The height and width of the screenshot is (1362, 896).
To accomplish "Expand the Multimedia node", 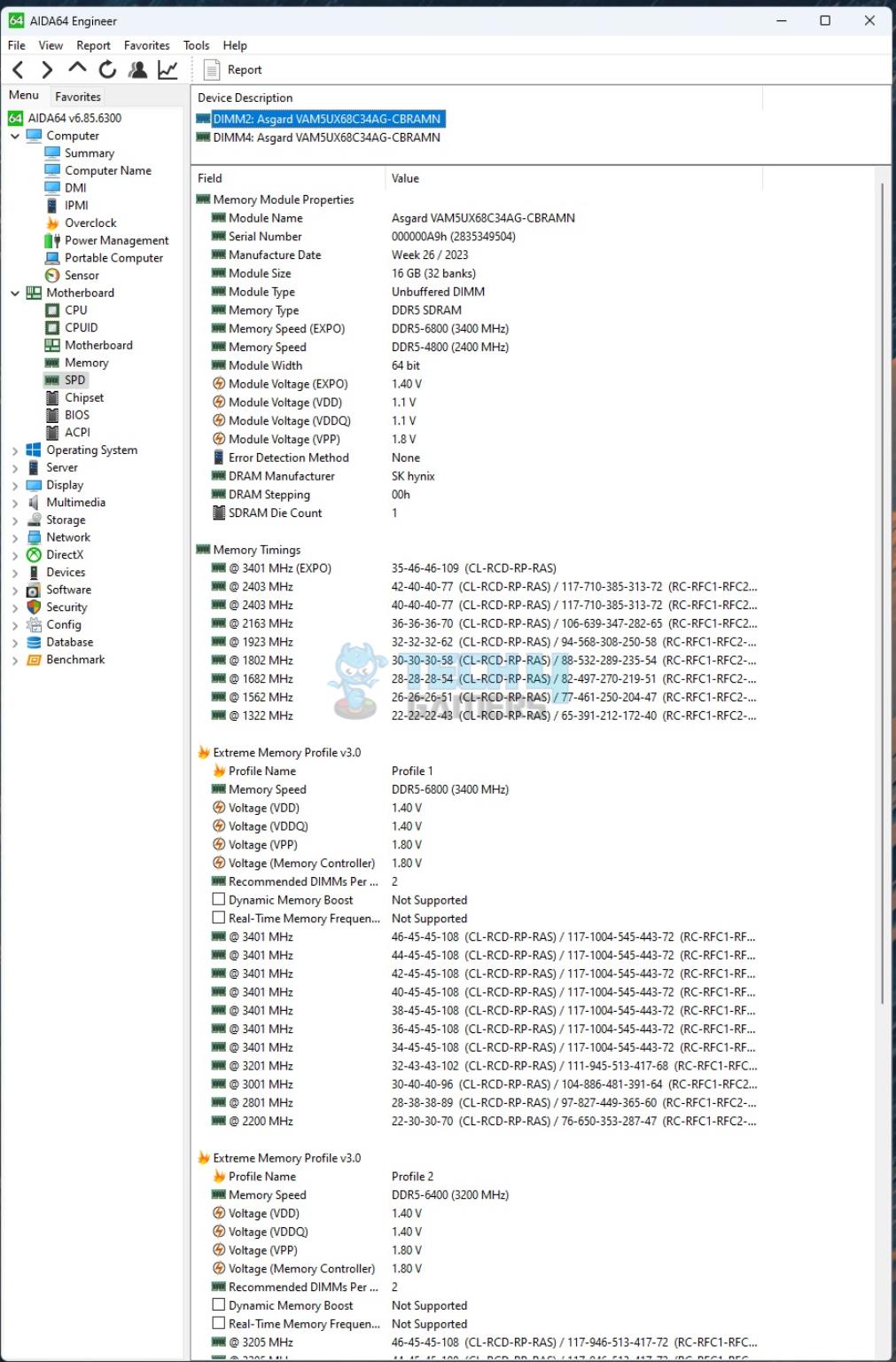I will [x=15, y=503].
